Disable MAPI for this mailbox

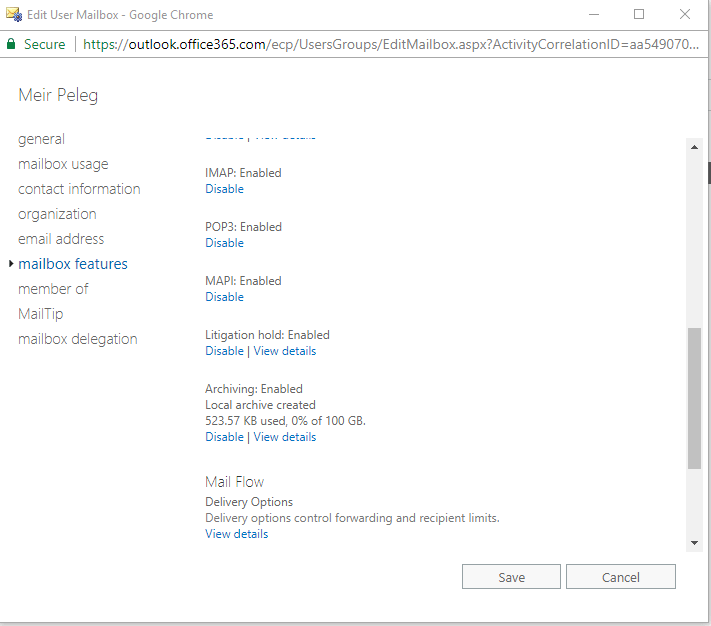[x=224, y=297]
